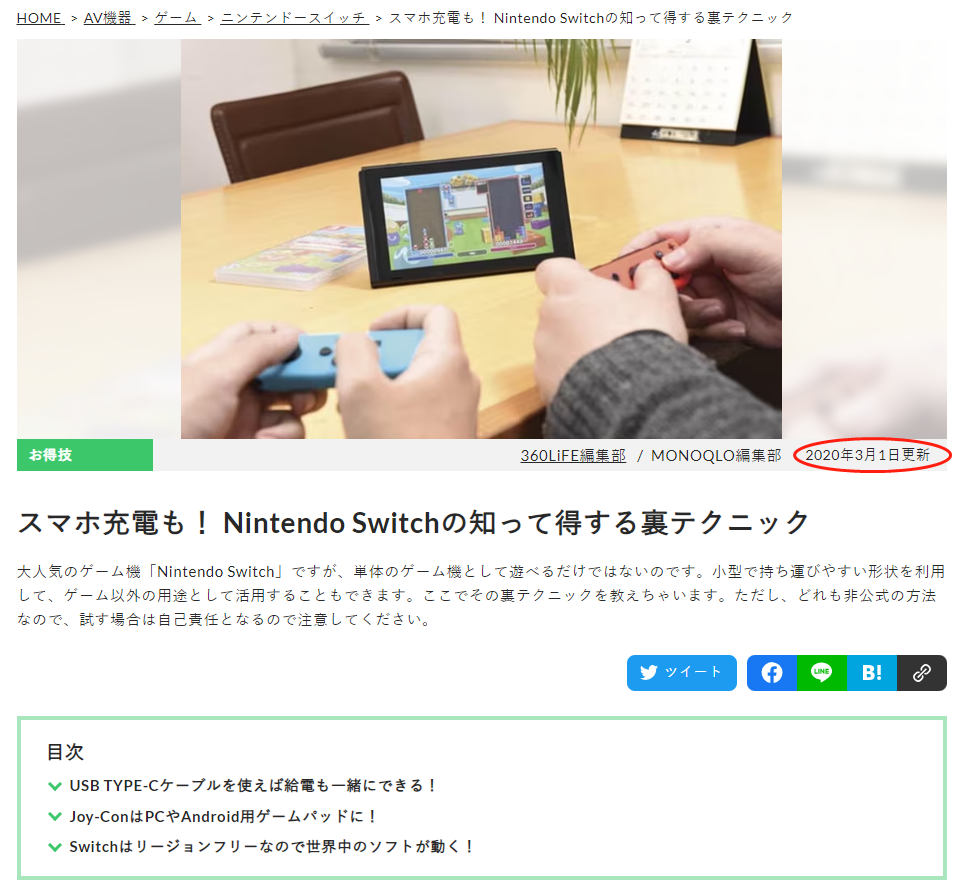Click MONOQLO編集部 author text

716,456
